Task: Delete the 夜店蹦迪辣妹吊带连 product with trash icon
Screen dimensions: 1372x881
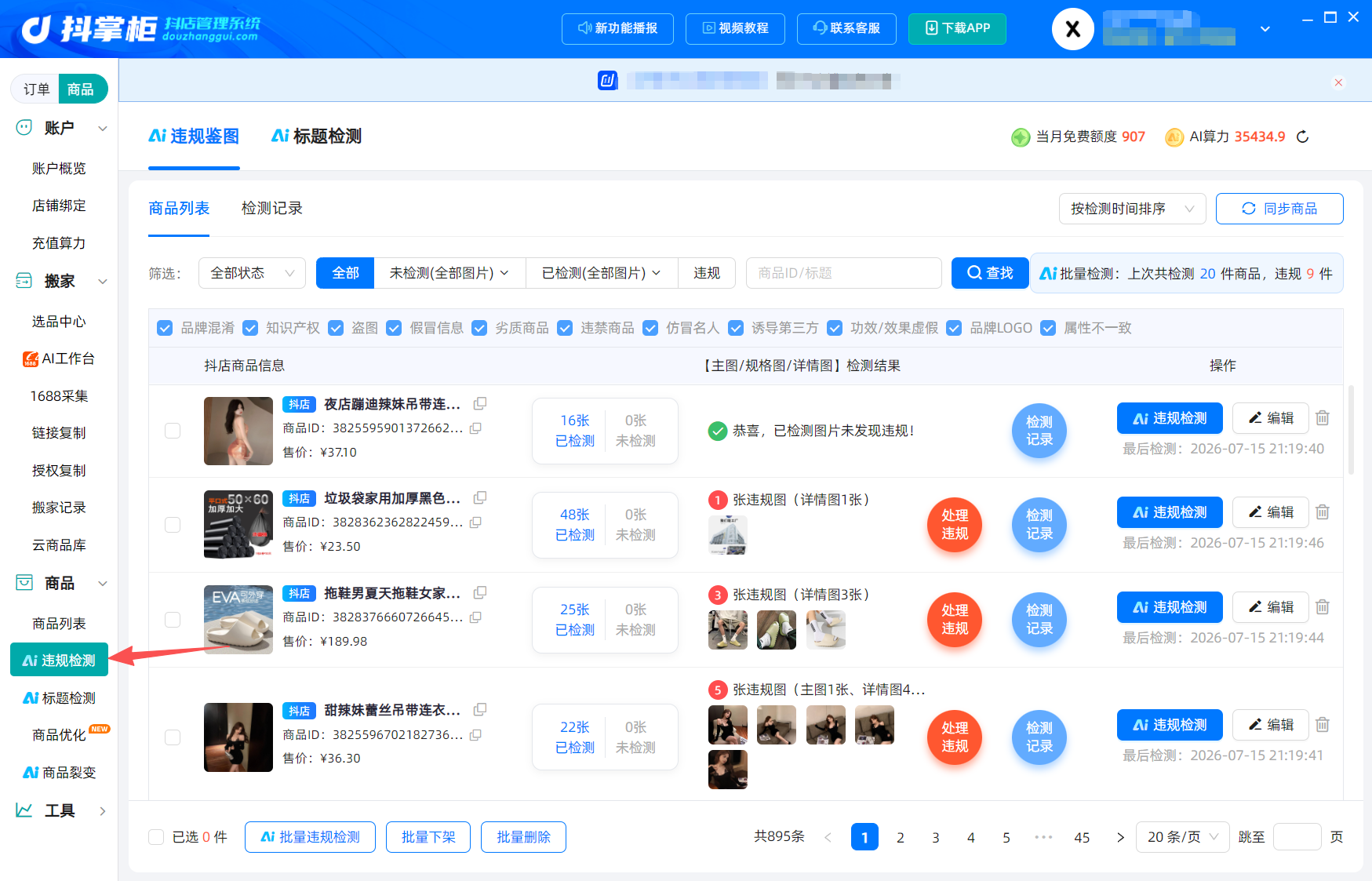Action: pos(1323,418)
